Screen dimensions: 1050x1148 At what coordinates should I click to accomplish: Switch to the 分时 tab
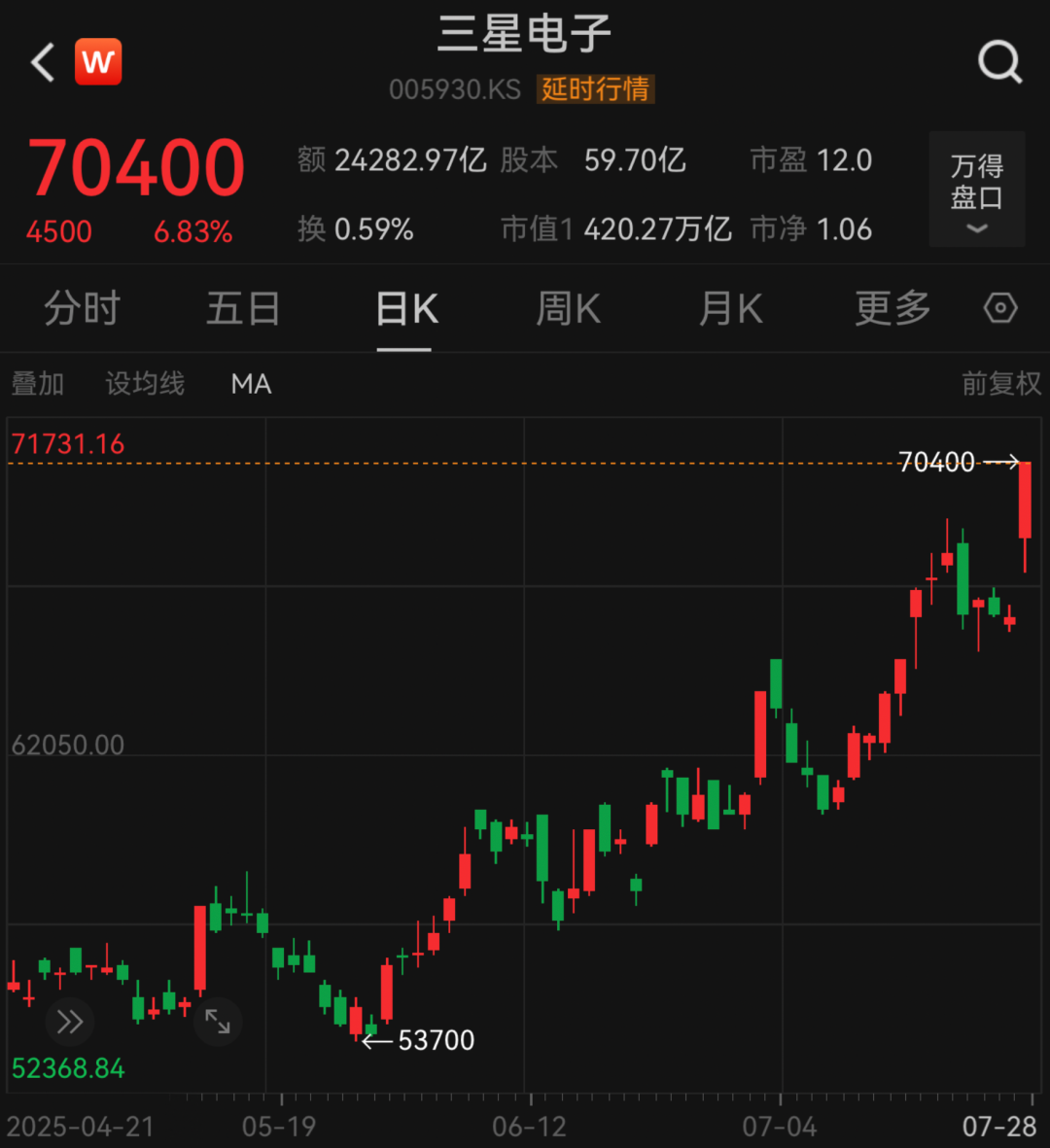[82, 309]
